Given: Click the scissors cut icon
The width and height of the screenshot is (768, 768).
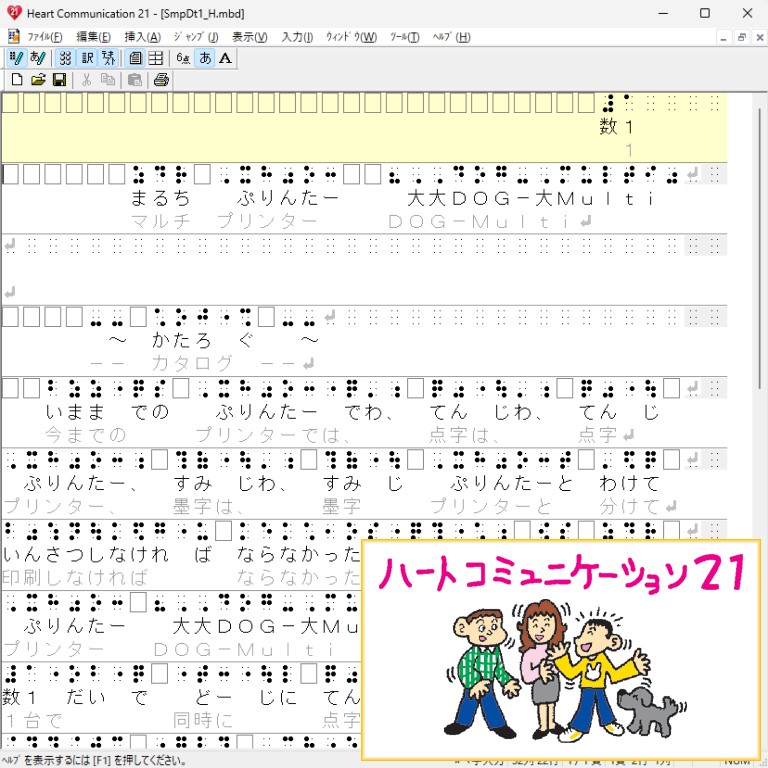Looking at the screenshot, I should tap(87, 79).
